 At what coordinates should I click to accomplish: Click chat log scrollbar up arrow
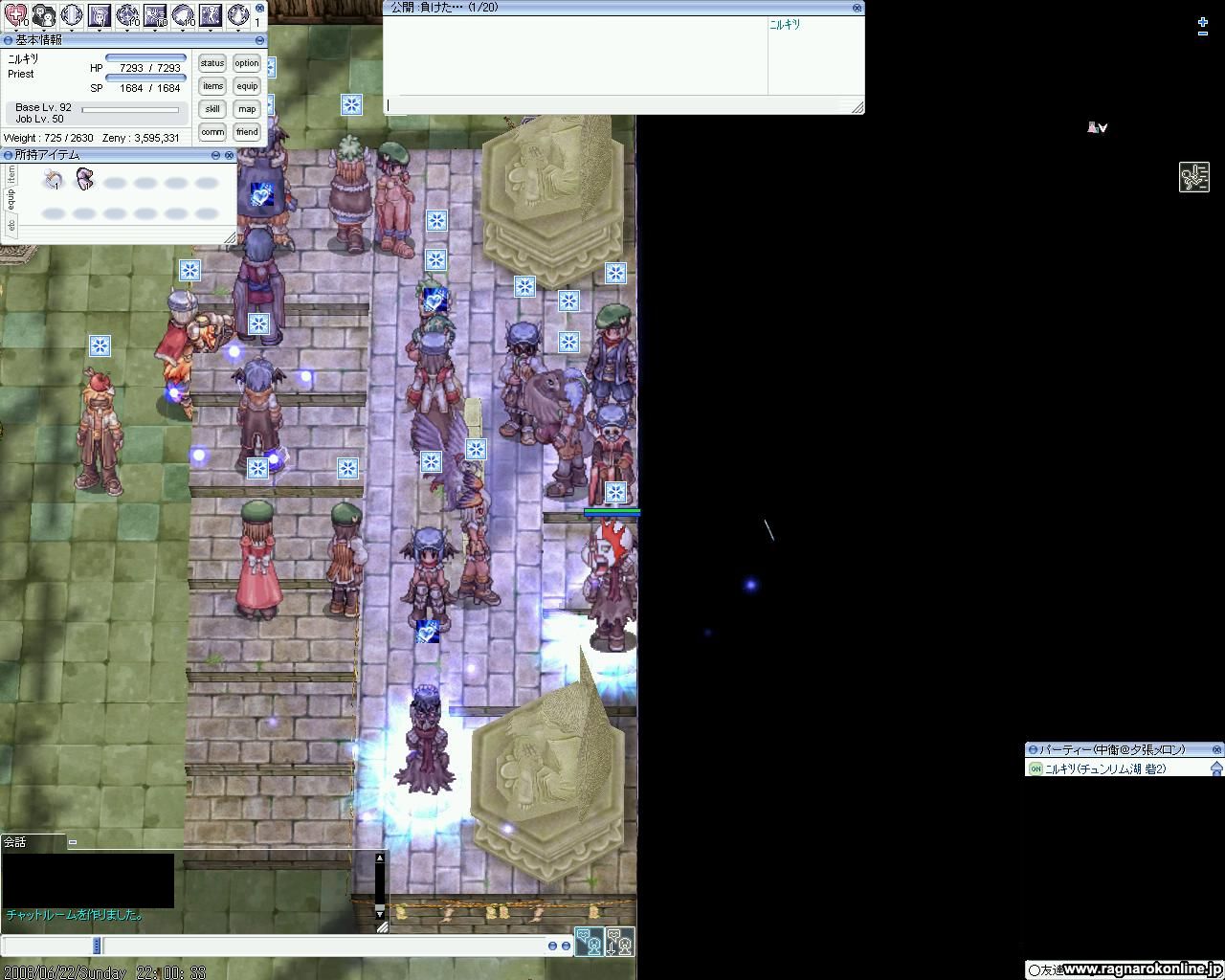pyautogui.click(x=379, y=857)
